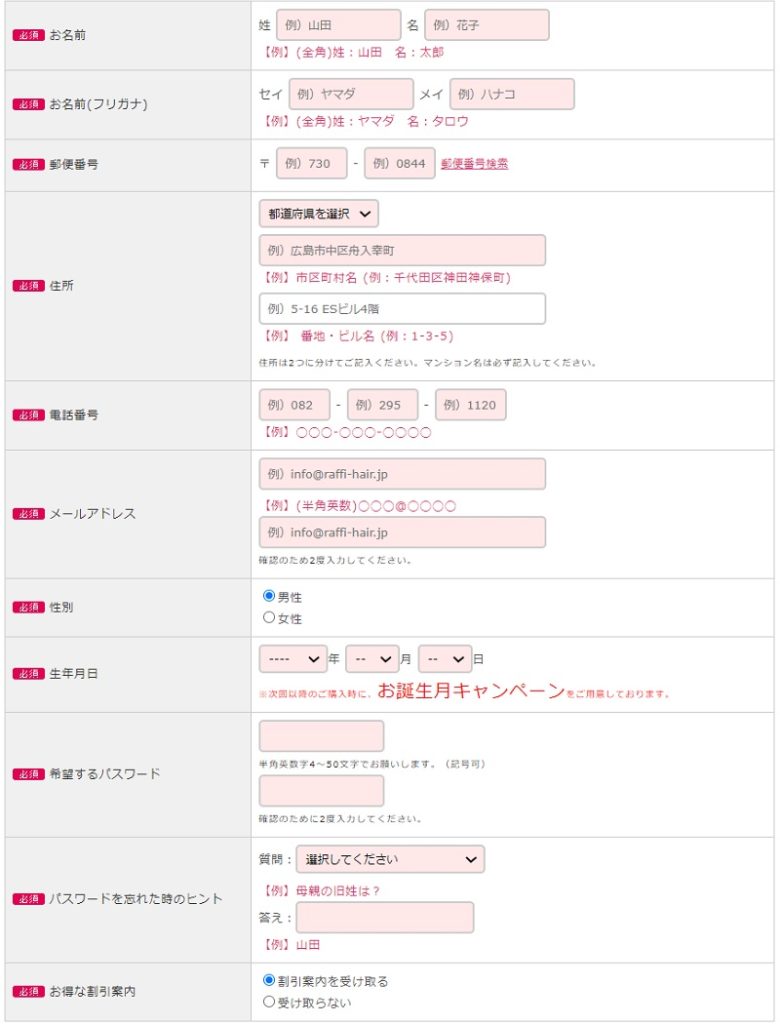Select the 男性 radio button
Image resolution: width=780 pixels, height=1024 pixels.
(268, 596)
